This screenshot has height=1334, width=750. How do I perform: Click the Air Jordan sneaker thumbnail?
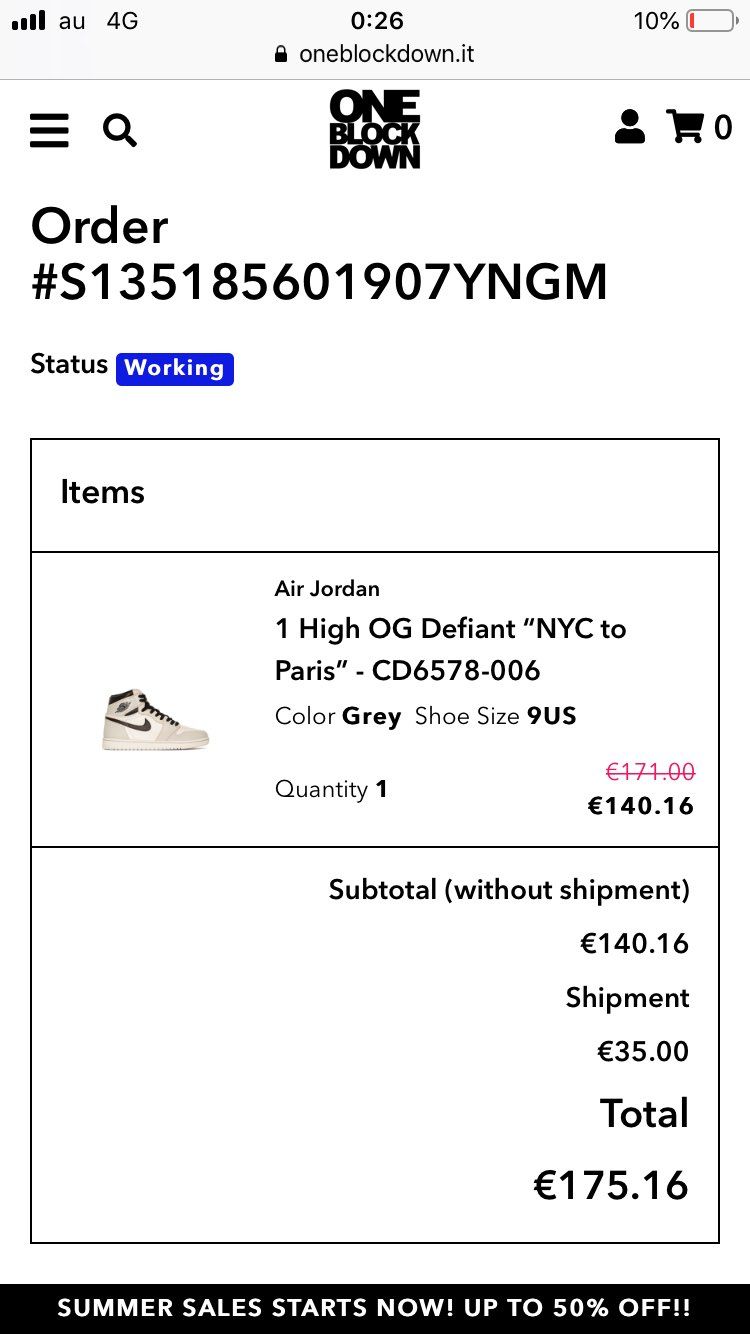click(x=155, y=718)
